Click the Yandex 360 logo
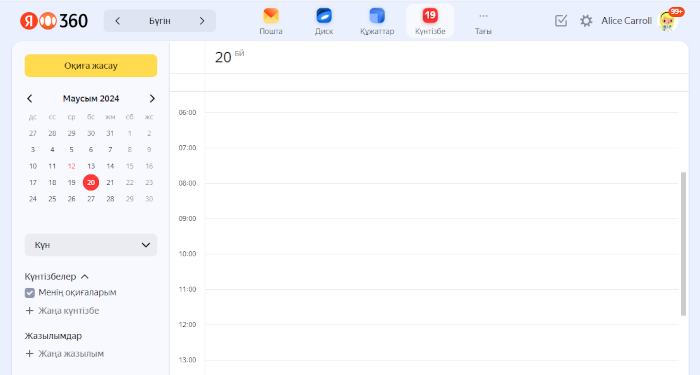This screenshot has width=700, height=375. [54, 21]
